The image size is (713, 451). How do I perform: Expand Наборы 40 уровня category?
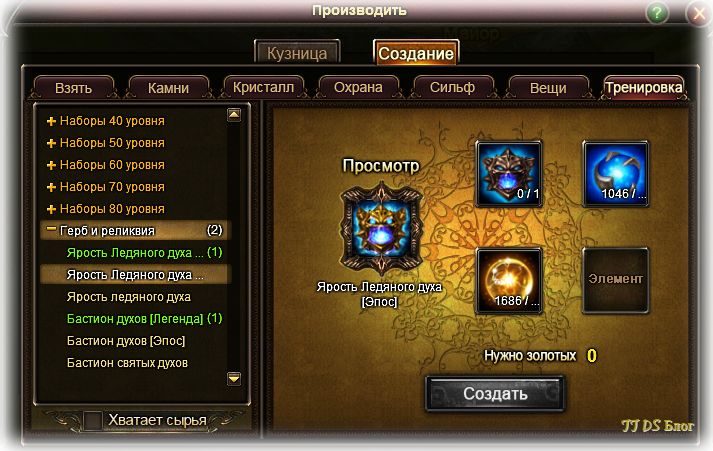[105, 121]
